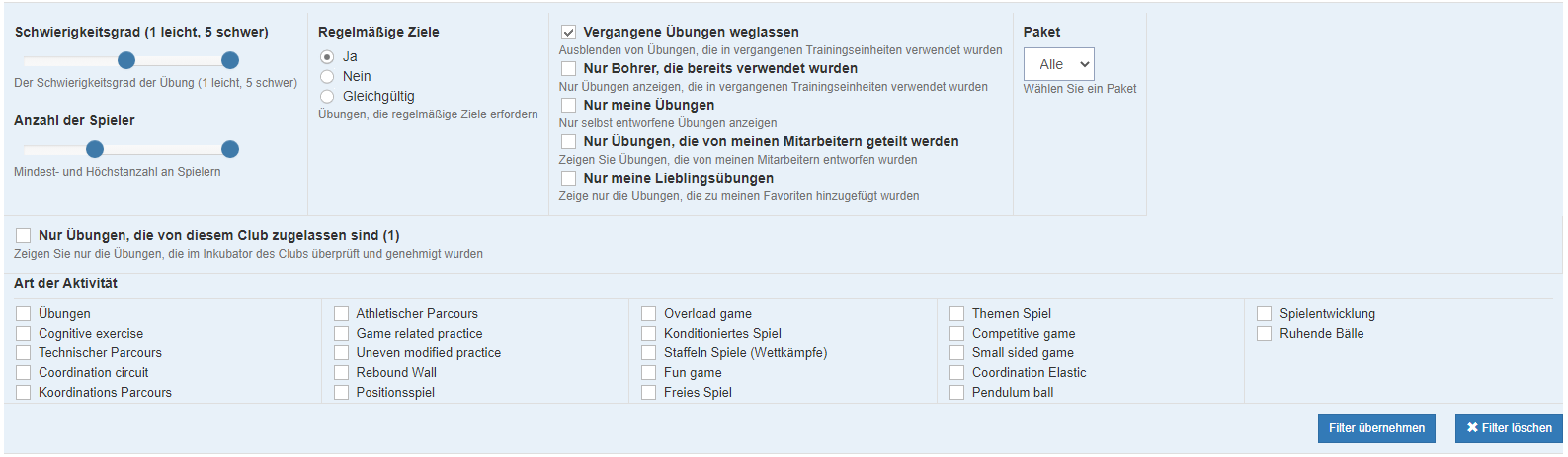Image resolution: width=1568 pixels, height=457 pixels.
Task: Check Nur meine Übungen
Action: pos(569,106)
